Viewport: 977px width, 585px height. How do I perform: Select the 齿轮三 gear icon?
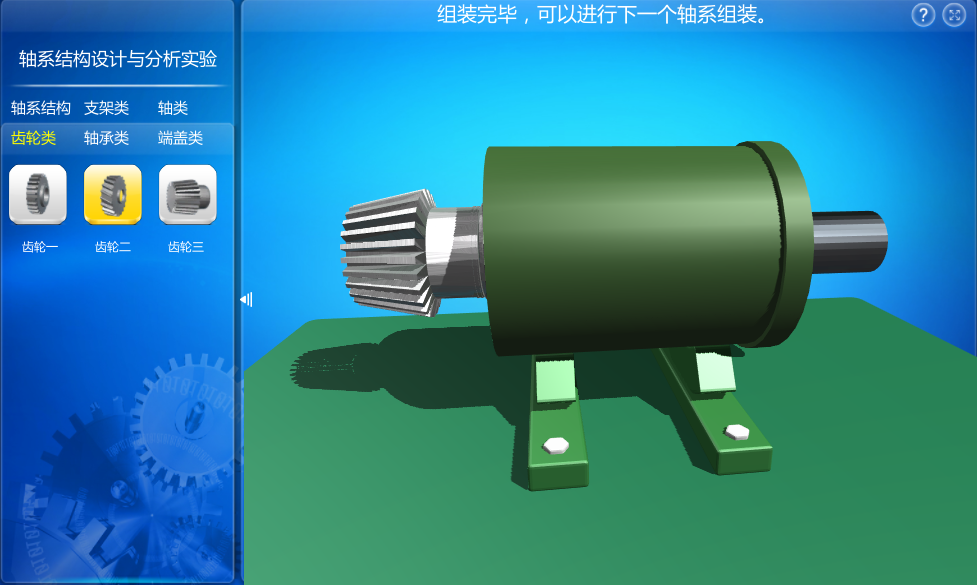tap(187, 194)
